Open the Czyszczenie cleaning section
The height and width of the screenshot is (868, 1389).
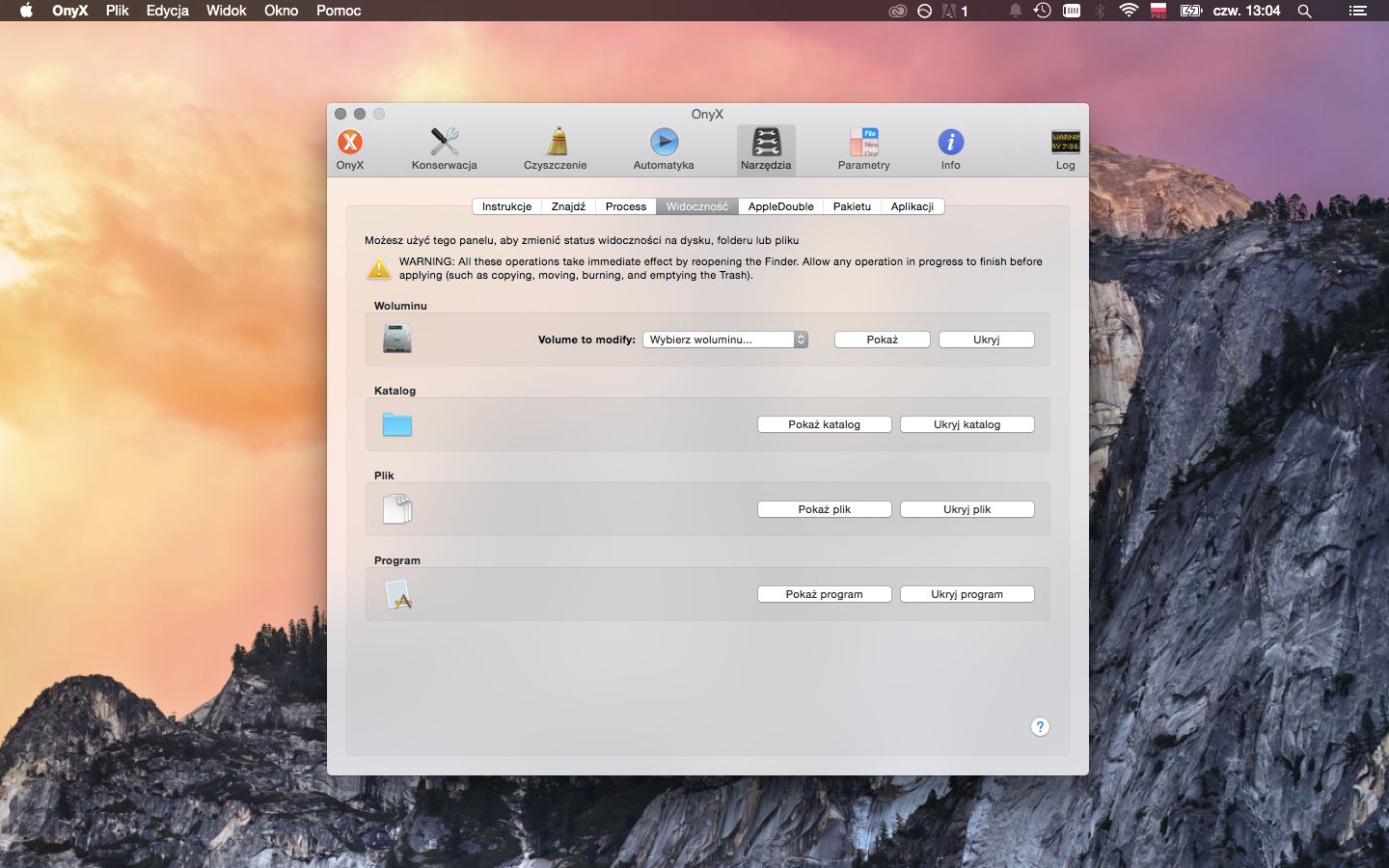pos(556,149)
